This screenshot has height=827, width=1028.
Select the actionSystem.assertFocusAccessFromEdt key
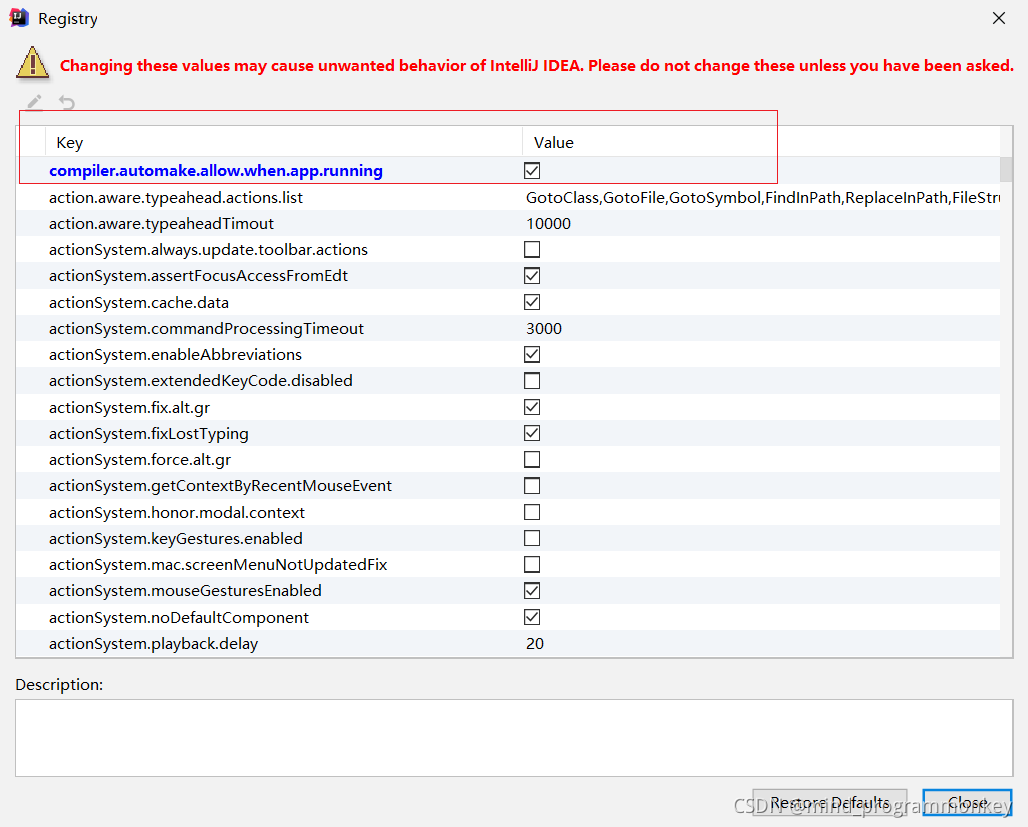pyautogui.click(x=198, y=275)
